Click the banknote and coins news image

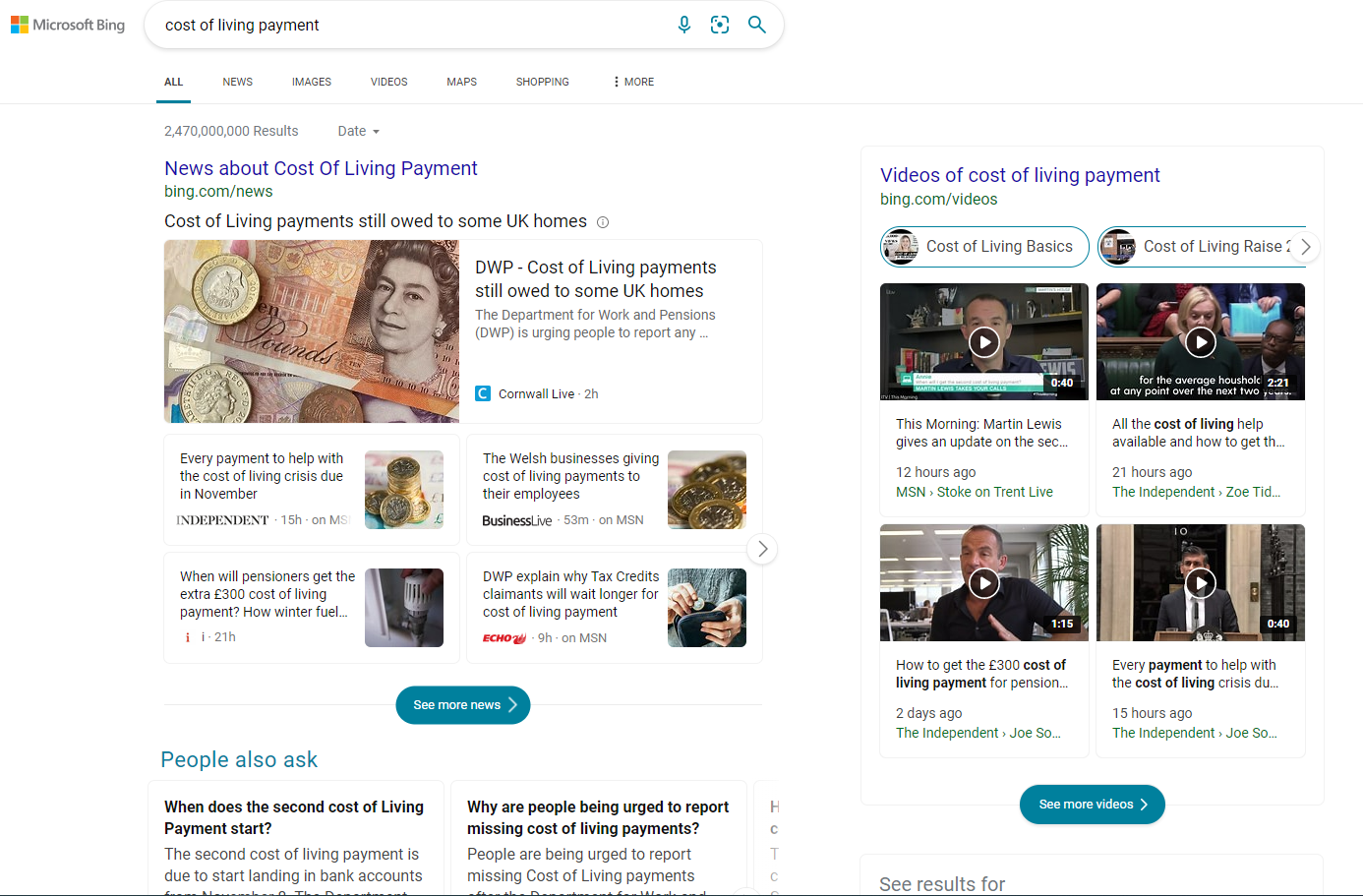tap(312, 331)
